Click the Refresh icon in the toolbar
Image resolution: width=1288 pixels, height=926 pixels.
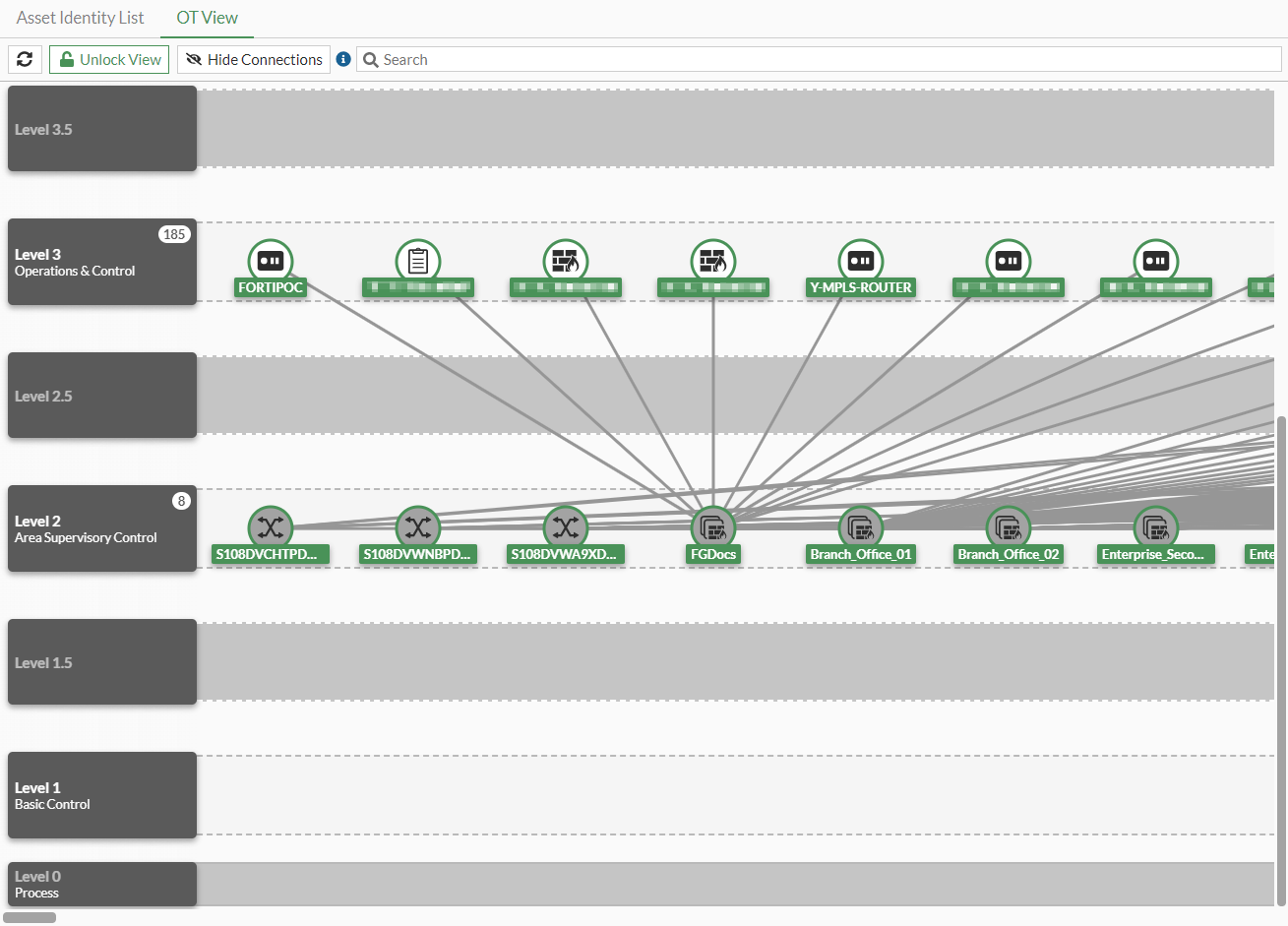[25, 59]
